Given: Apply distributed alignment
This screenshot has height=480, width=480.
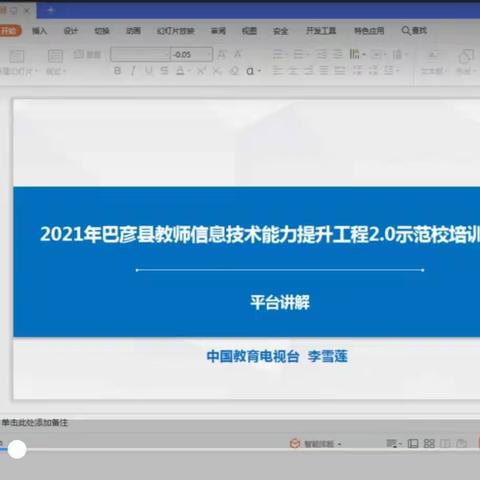Looking at the screenshot, I should tap(340, 70).
